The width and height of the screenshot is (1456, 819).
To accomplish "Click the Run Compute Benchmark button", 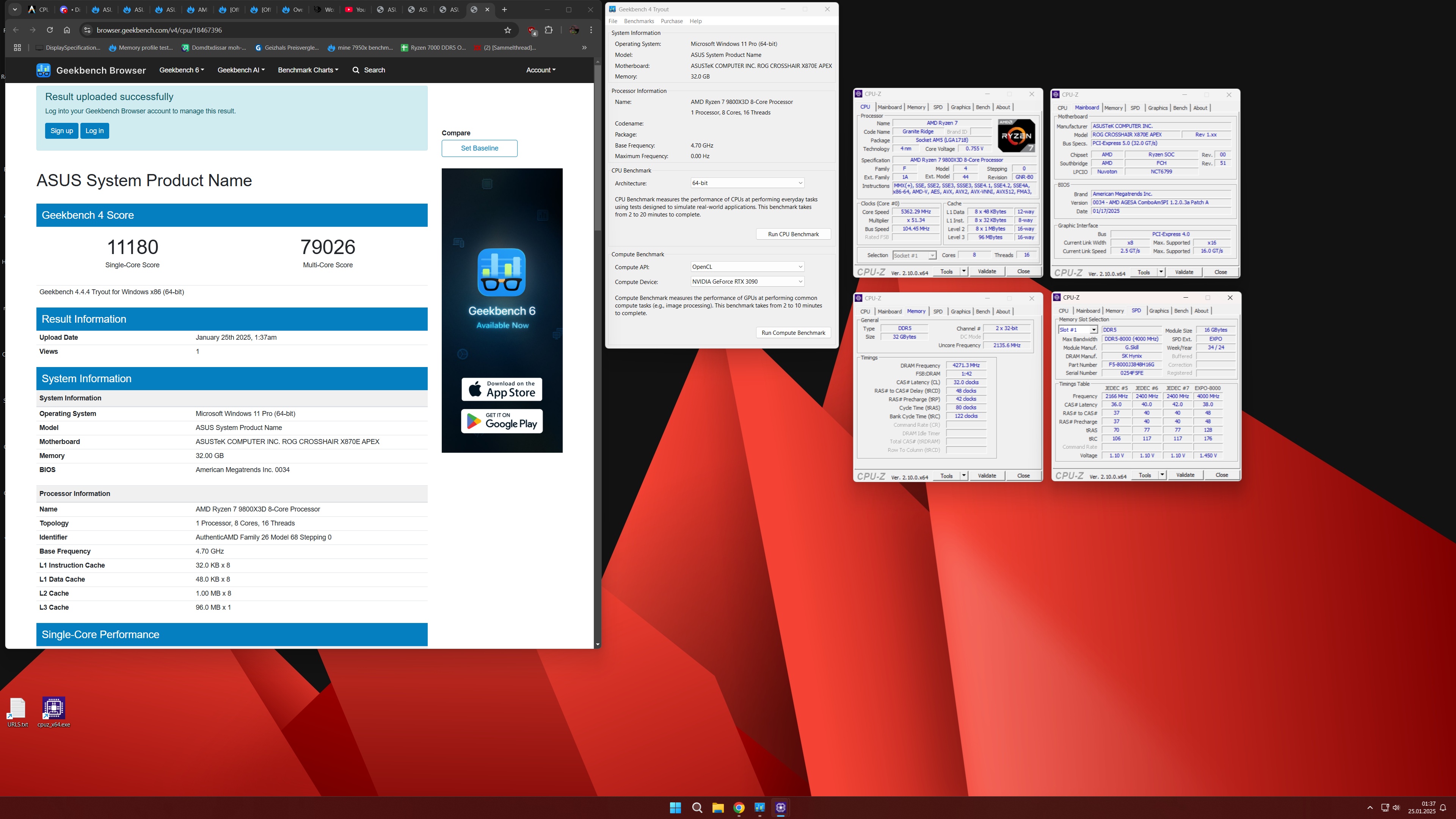I will (x=793, y=333).
